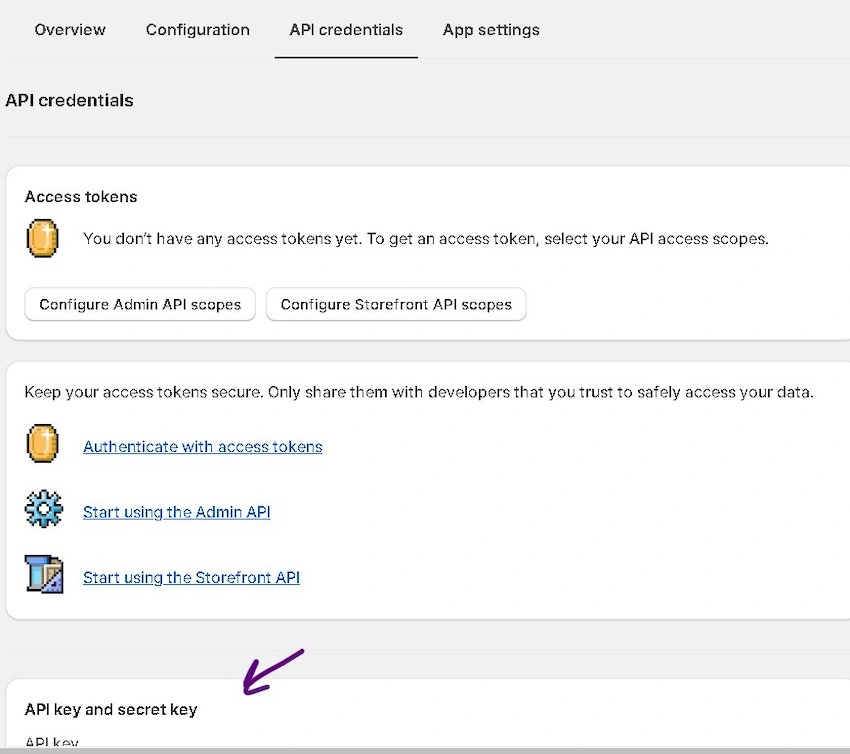Click the Access tokens card heading
The width and height of the screenshot is (850, 754).
(x=81, y=197)
